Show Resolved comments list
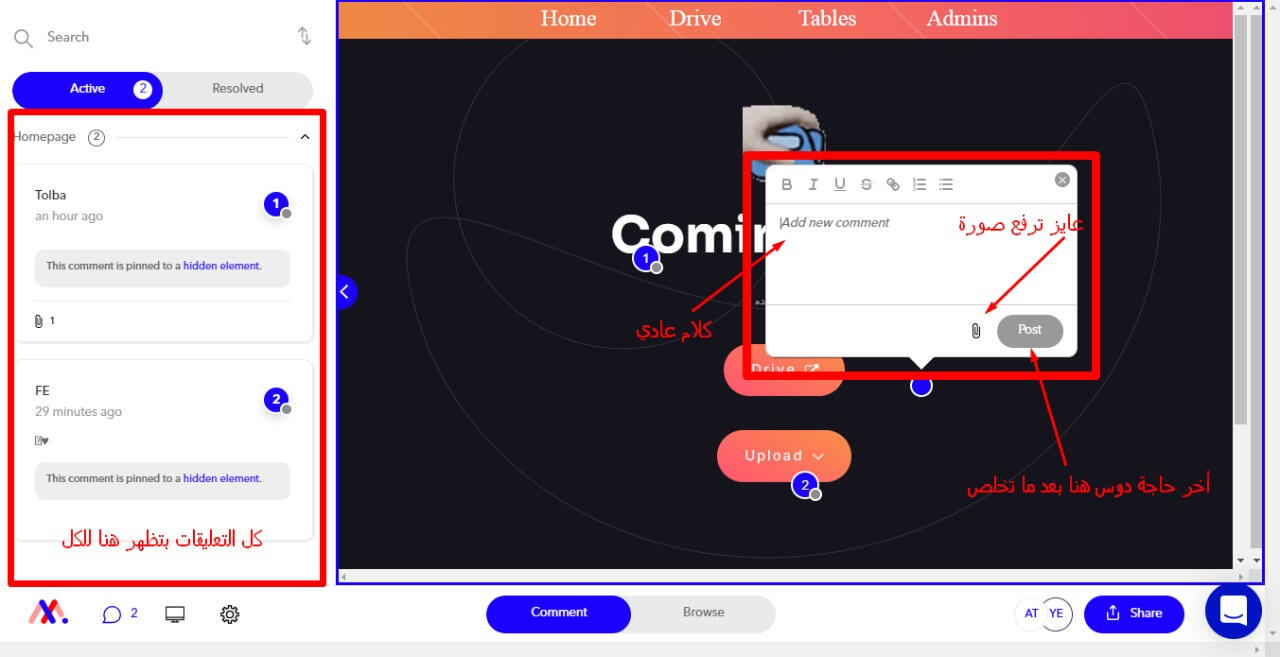This screenshot has width=1280, height=657. coord(238,89)
